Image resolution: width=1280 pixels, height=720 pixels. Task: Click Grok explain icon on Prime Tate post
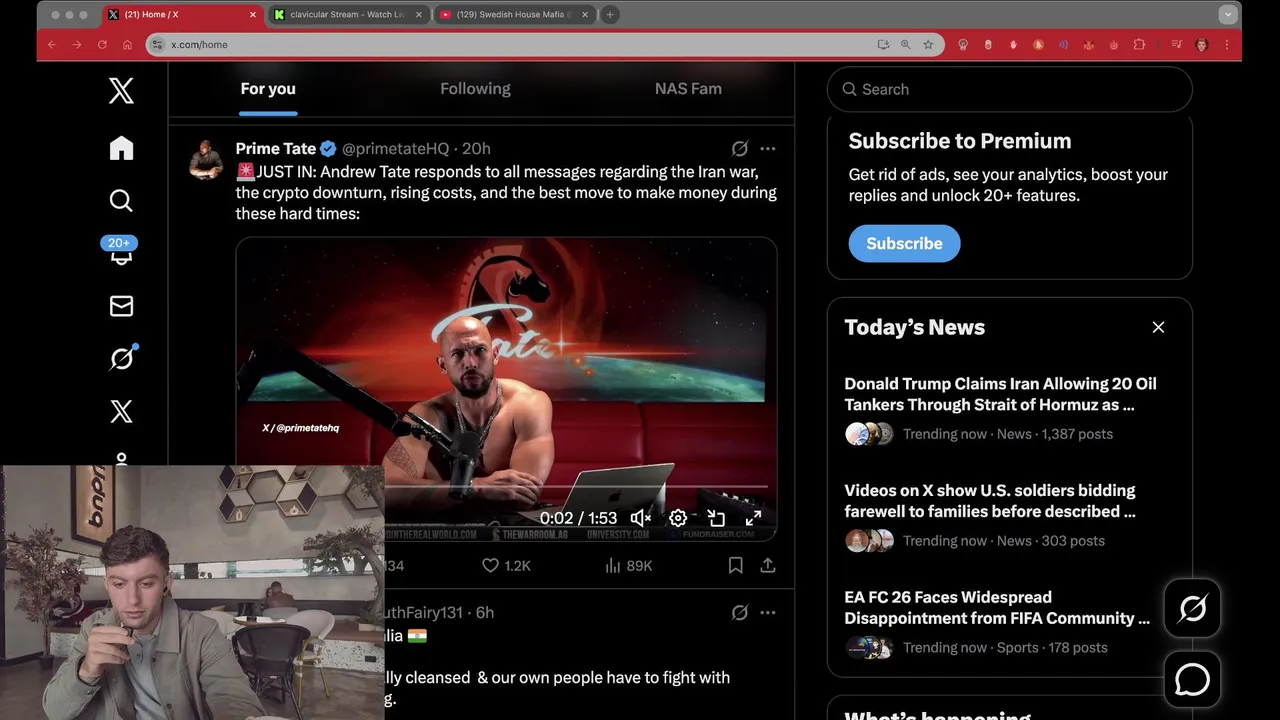[x=740, y=148]
